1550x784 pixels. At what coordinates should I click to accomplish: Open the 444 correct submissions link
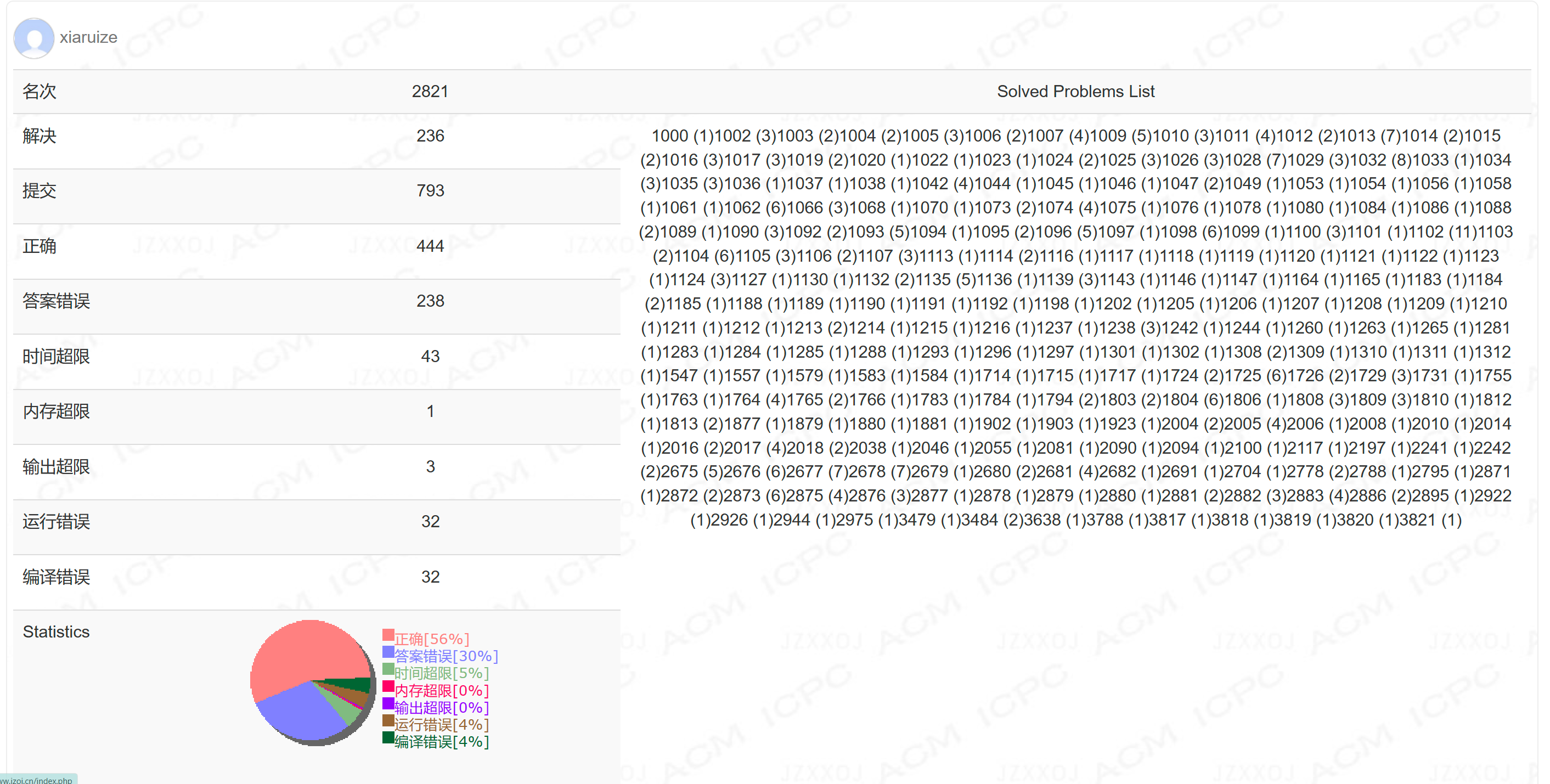pos(430,246)
